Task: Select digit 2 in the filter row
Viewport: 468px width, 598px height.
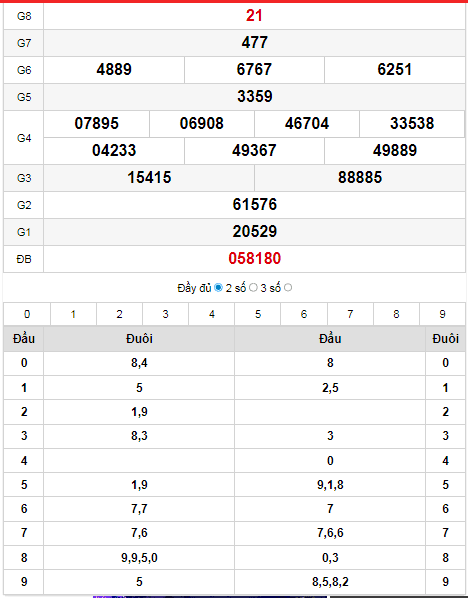Action: [x=119, y=314]
